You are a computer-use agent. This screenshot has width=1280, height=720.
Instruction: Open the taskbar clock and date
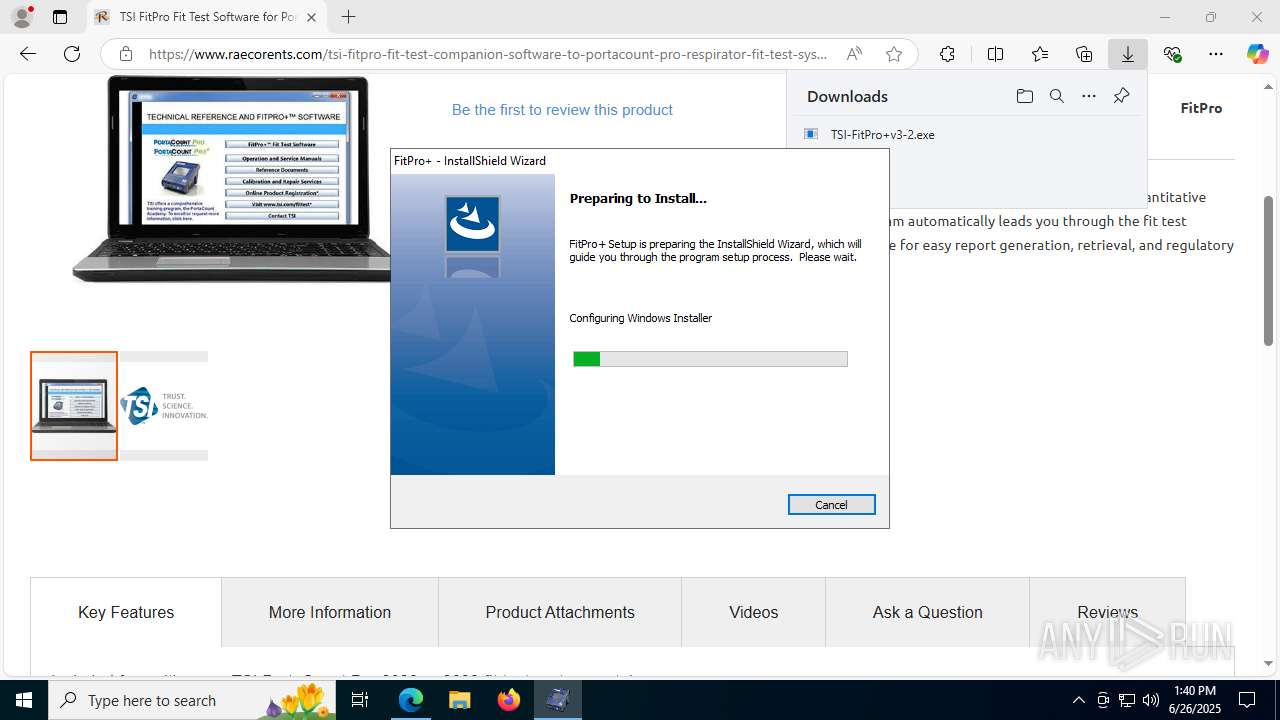click(x=1195, y=700)
